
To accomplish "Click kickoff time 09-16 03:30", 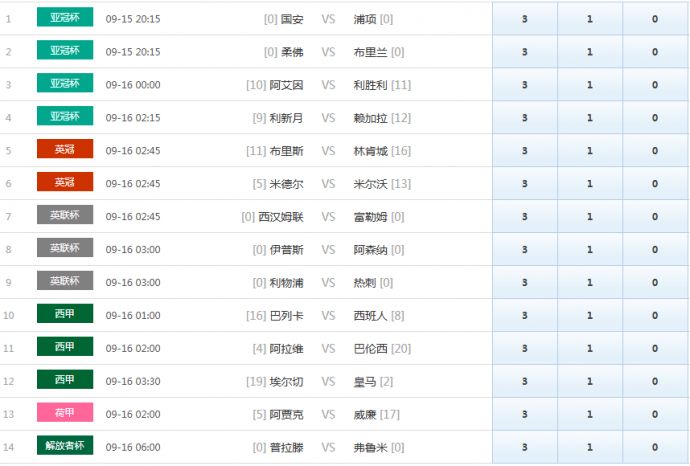I will point(133,382).
